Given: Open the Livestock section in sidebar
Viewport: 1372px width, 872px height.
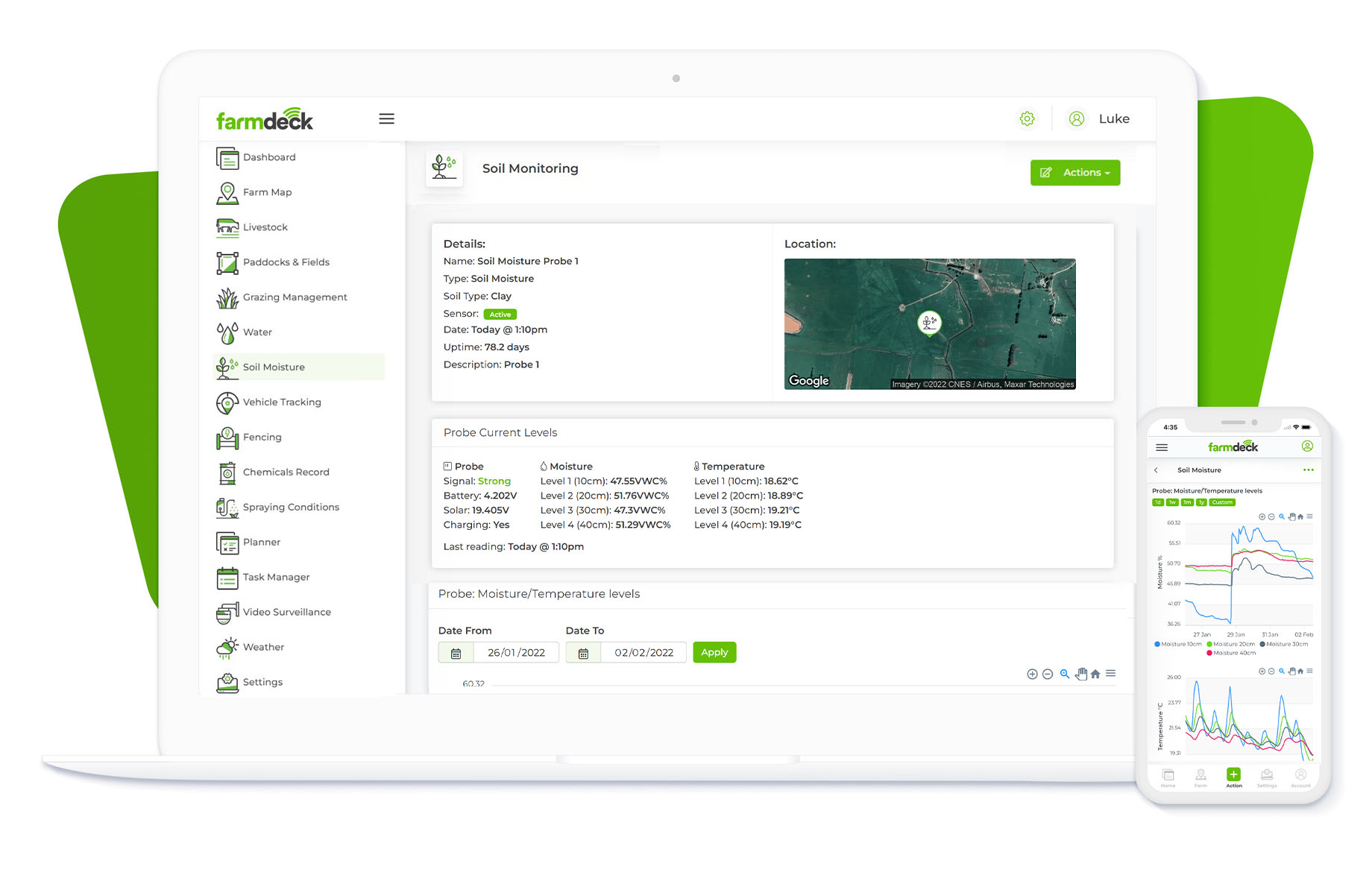Looking at the screenshot, I should point(265,227).
